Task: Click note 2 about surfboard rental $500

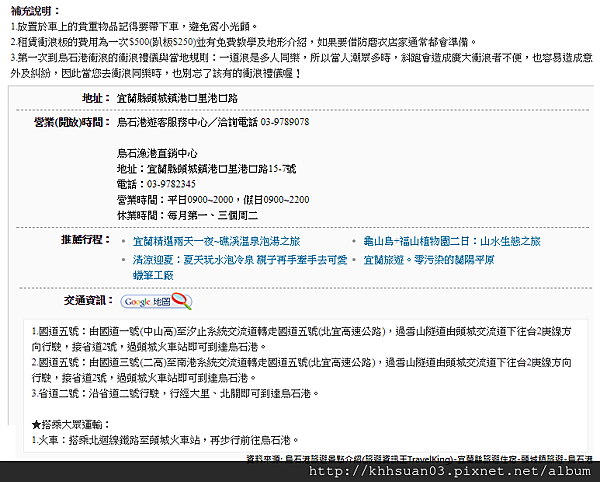Action: coord(244,42)
